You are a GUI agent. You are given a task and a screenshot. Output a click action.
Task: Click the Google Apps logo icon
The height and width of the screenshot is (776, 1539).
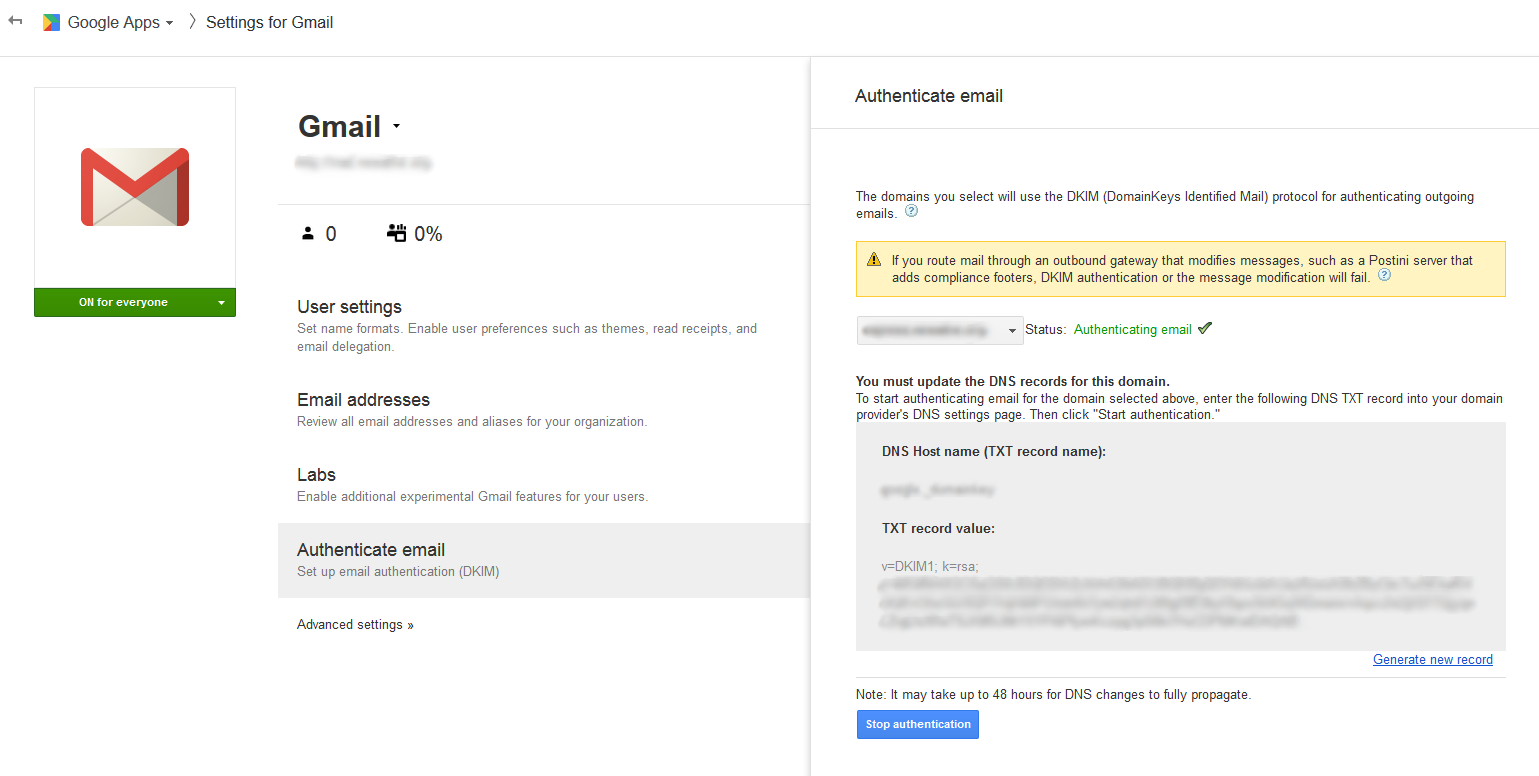(51, 22)
